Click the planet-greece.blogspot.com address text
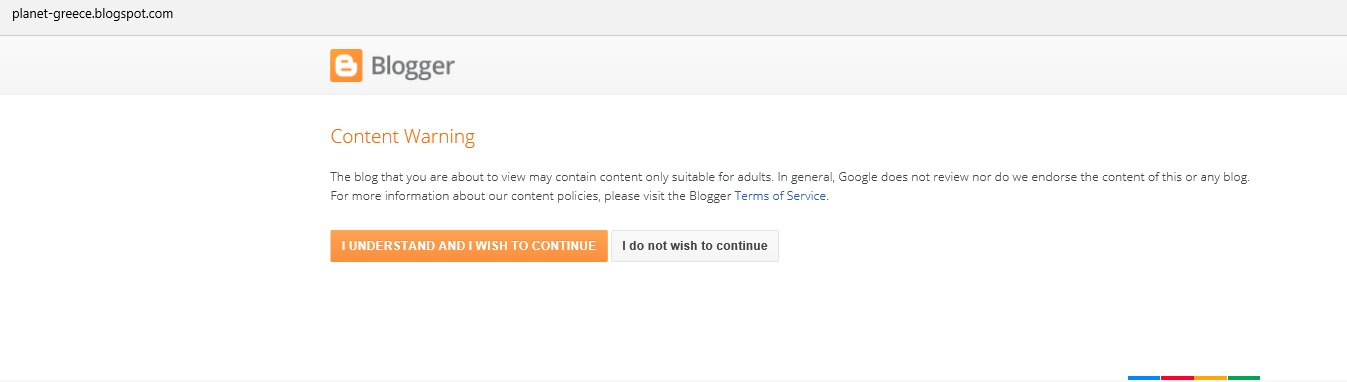The image size is (1347, 382). coord(92,14)
